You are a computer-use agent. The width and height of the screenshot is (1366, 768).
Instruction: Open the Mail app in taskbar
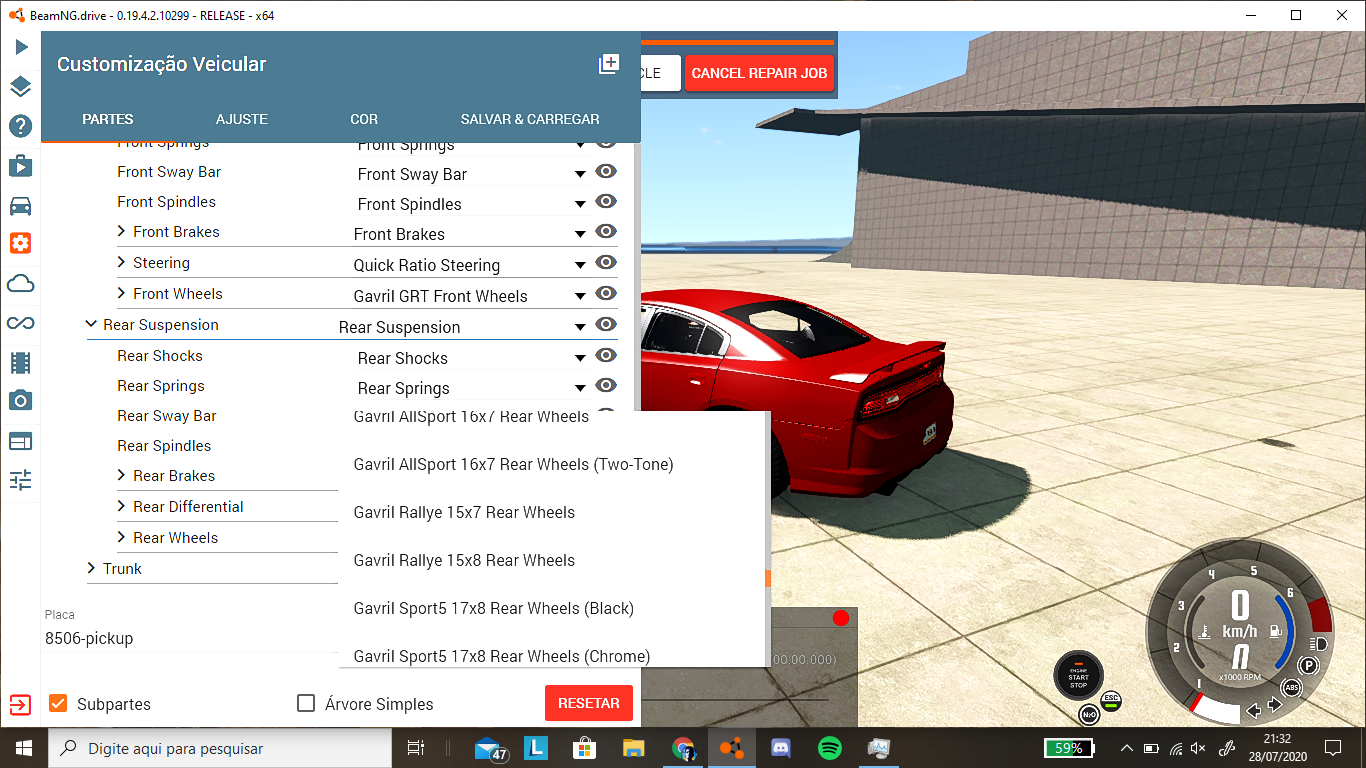pos(490,748)
